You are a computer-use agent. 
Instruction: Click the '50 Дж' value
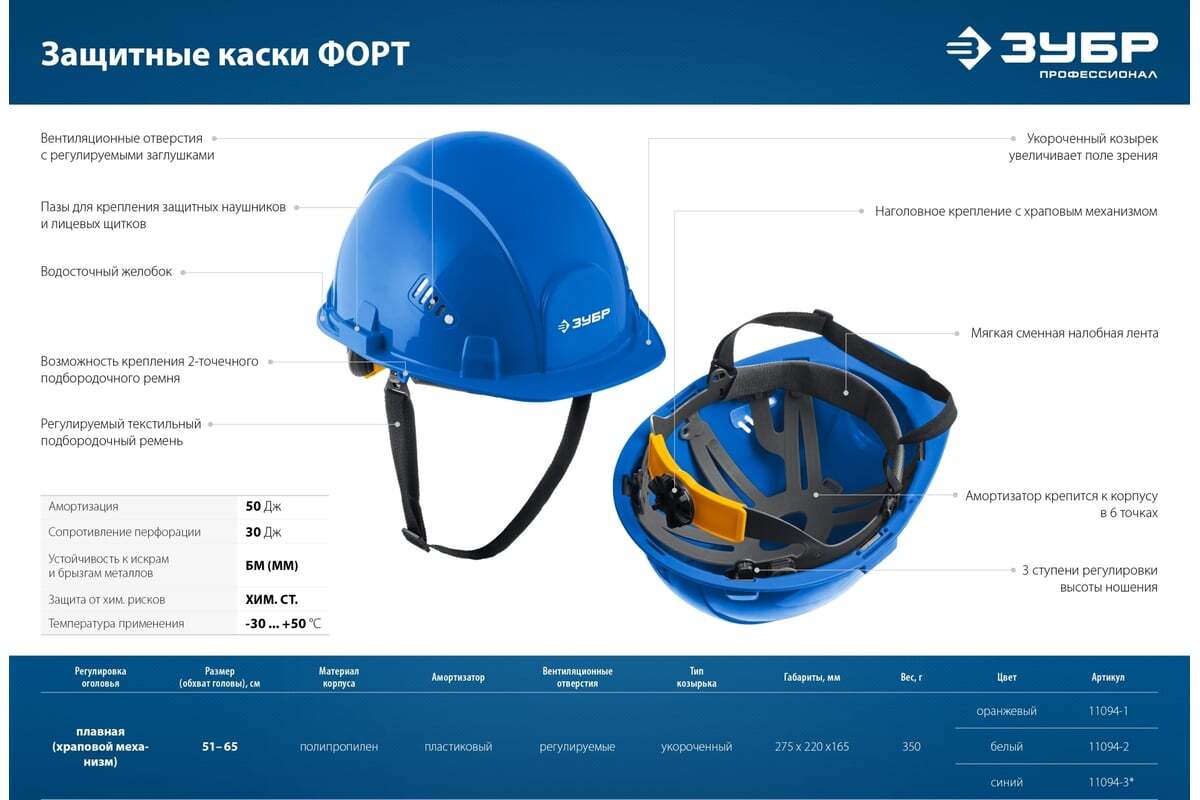(264, 507)
